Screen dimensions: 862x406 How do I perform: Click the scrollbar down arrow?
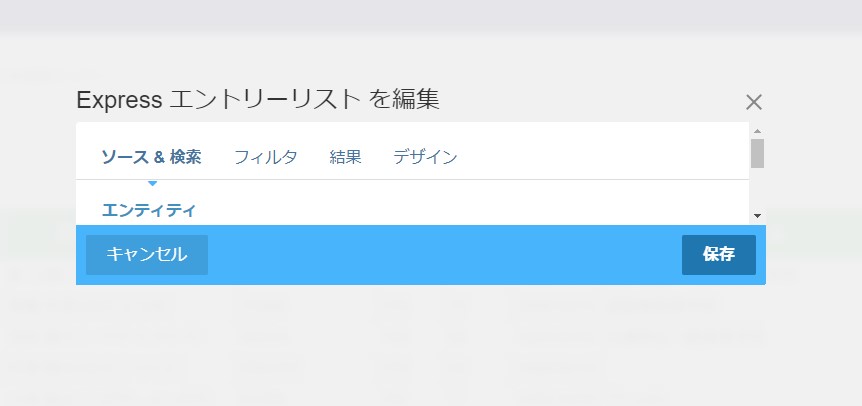pyautogui.click(x=757, y=216)
